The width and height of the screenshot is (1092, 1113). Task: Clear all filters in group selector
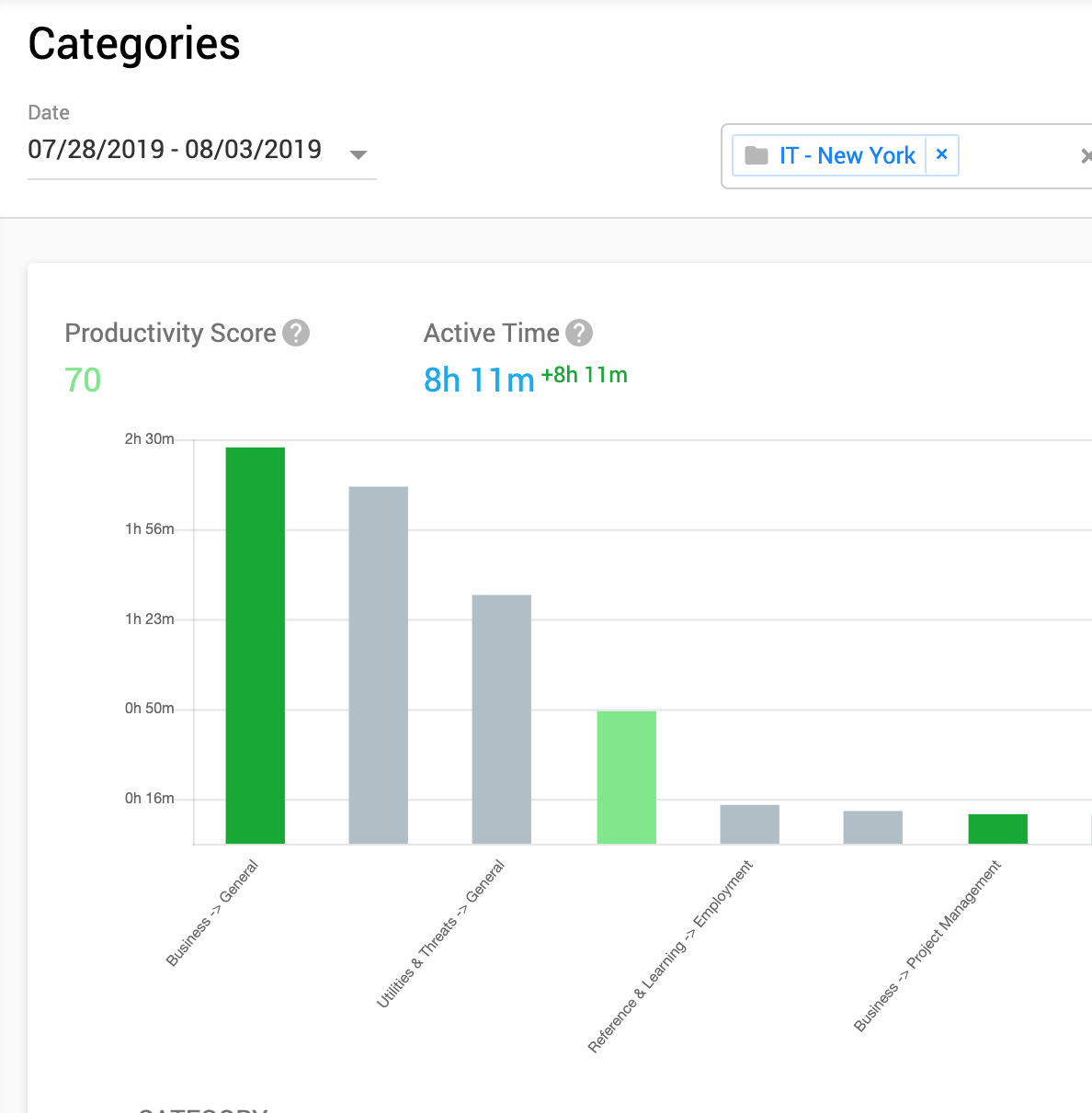click(x=1086, y=156)
